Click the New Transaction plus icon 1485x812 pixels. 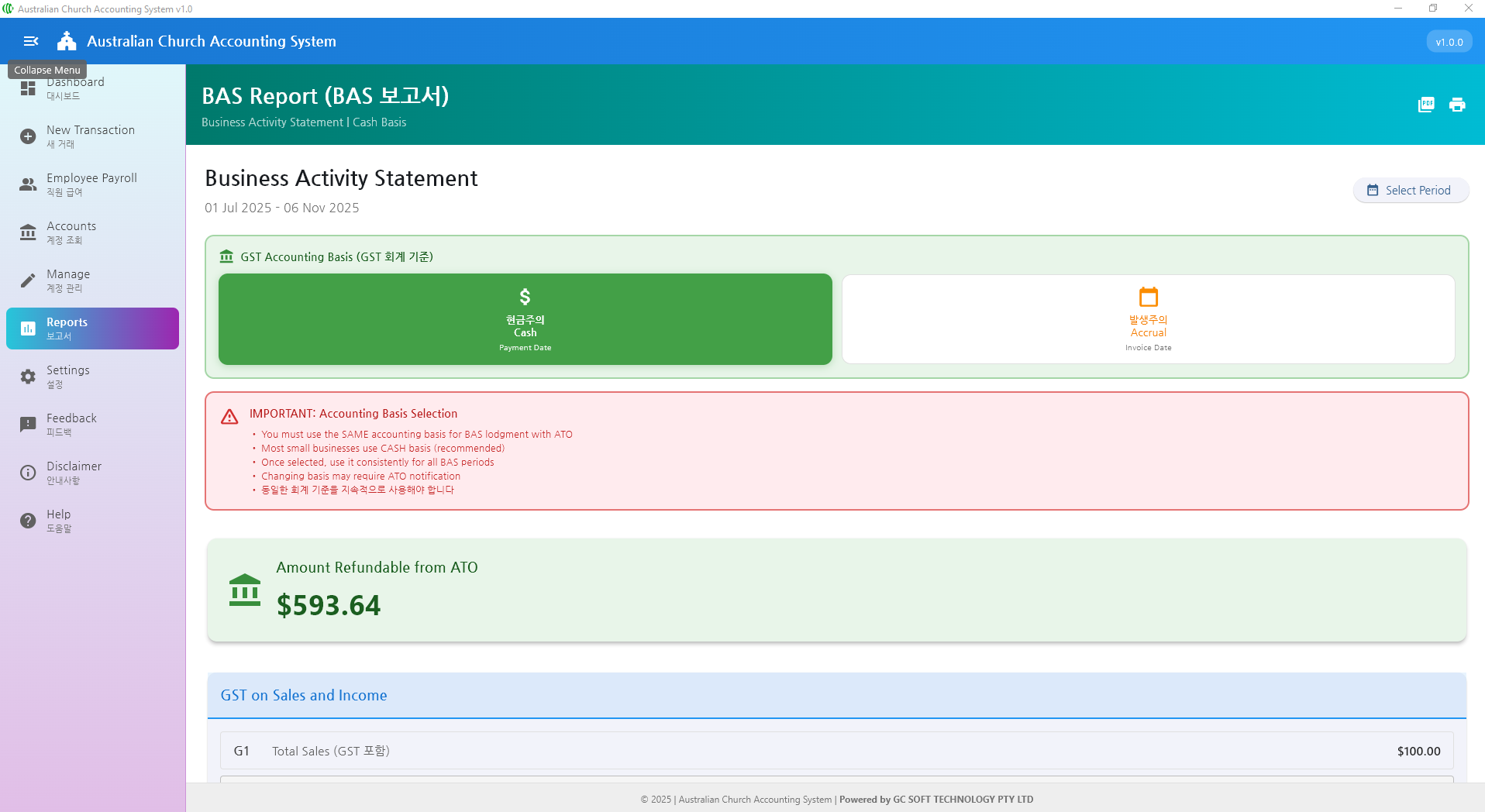(x=28, y=136)
